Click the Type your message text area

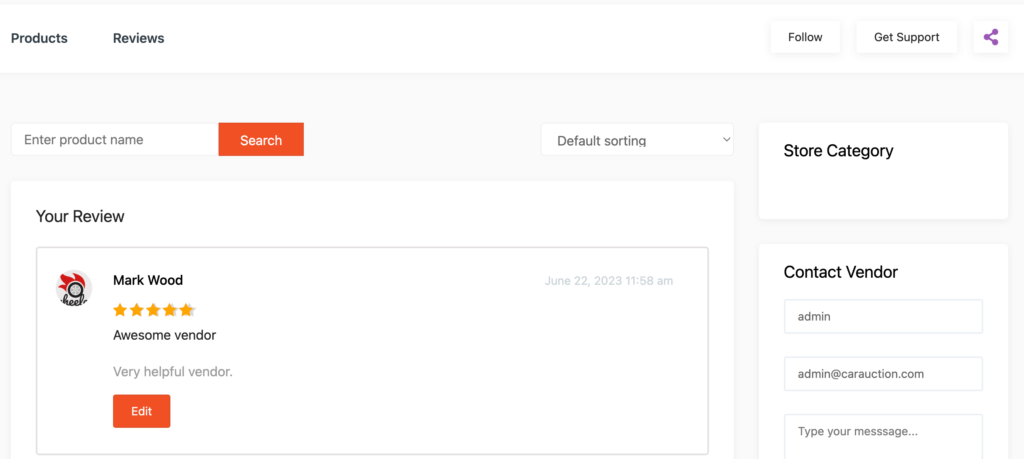[x=883, y=436]
